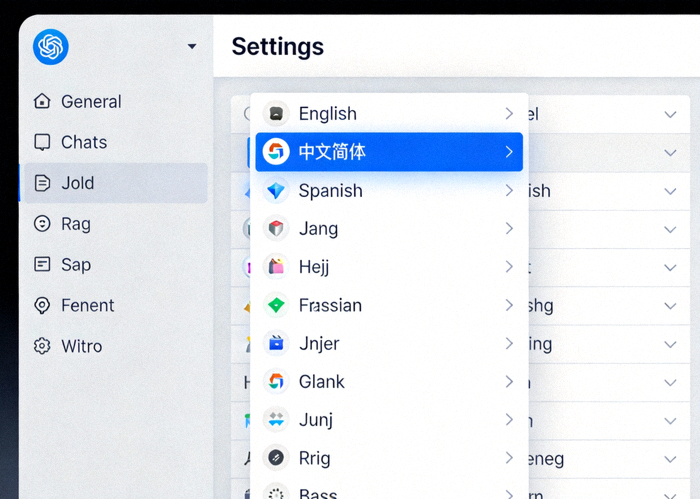Click the Glank list entry
This screenshot has height=499, width=700.
(322, 381)
